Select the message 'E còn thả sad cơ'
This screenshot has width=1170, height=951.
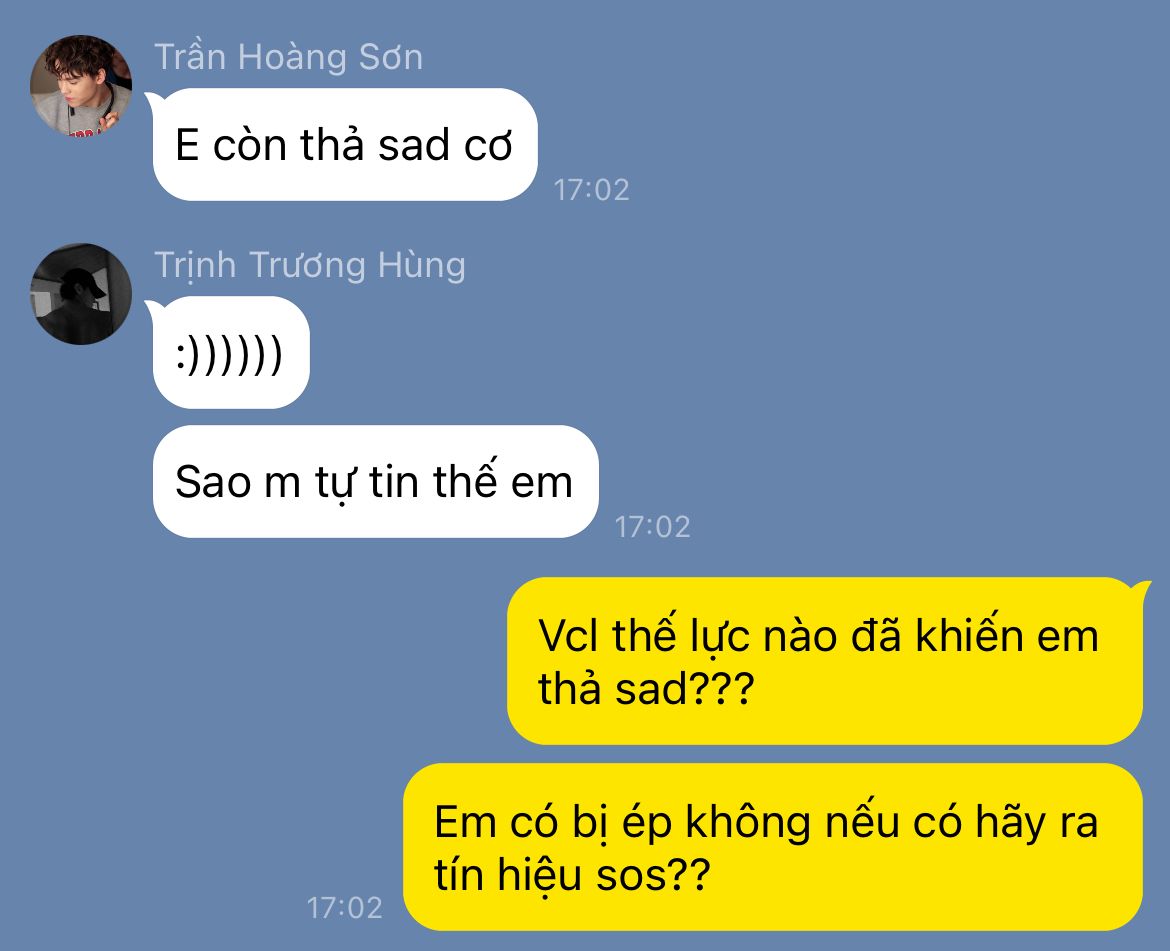point(345,145)
